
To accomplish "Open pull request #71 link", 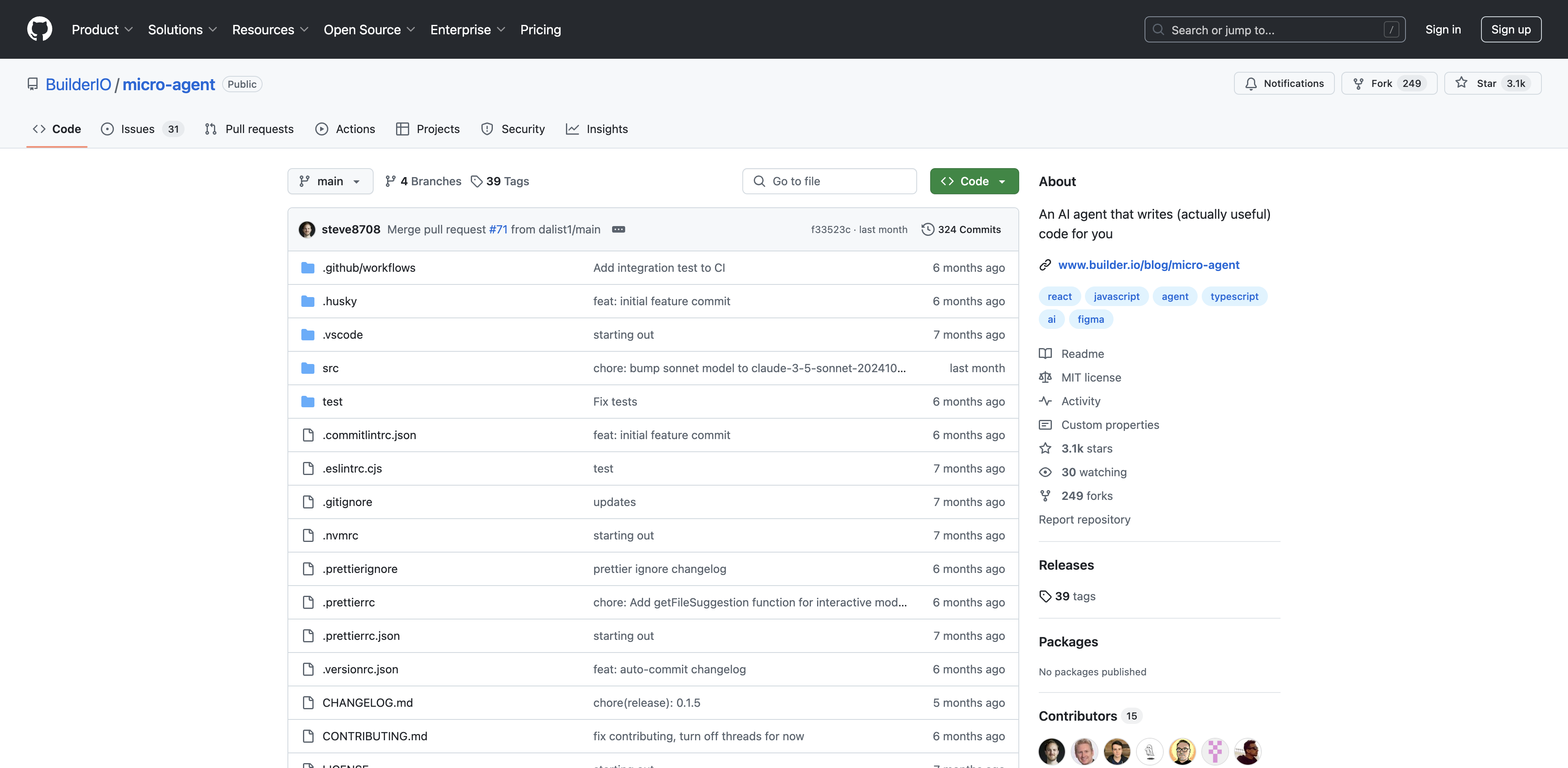I will (498, 229).
